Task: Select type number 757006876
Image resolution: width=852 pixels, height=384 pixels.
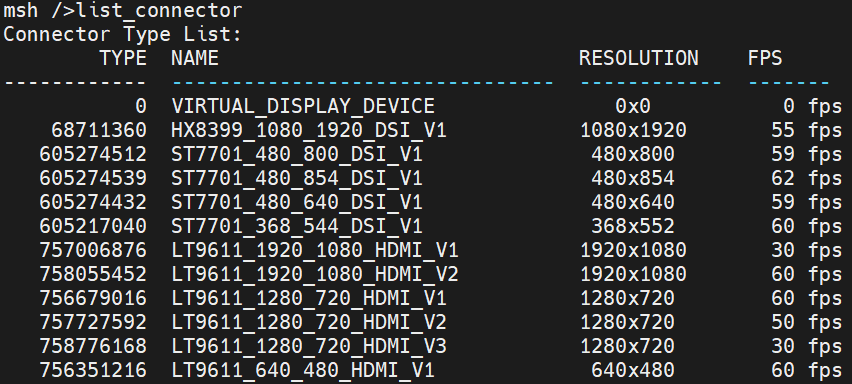Action: coord(93,250)
